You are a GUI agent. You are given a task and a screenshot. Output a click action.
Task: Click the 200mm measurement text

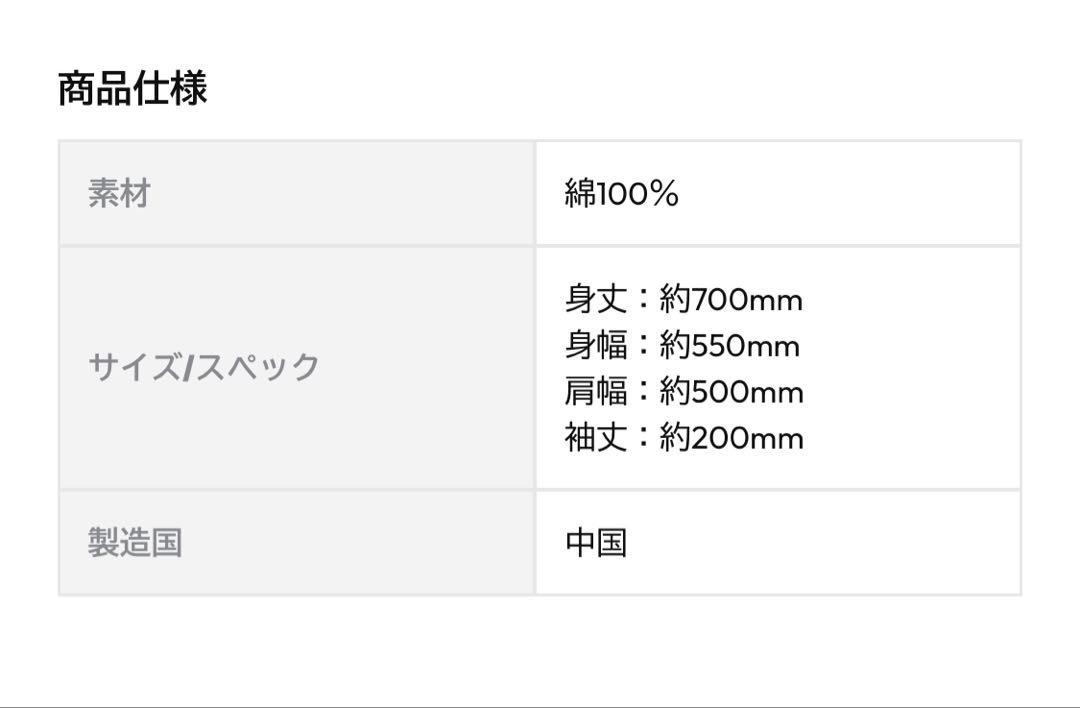[747, 438]
